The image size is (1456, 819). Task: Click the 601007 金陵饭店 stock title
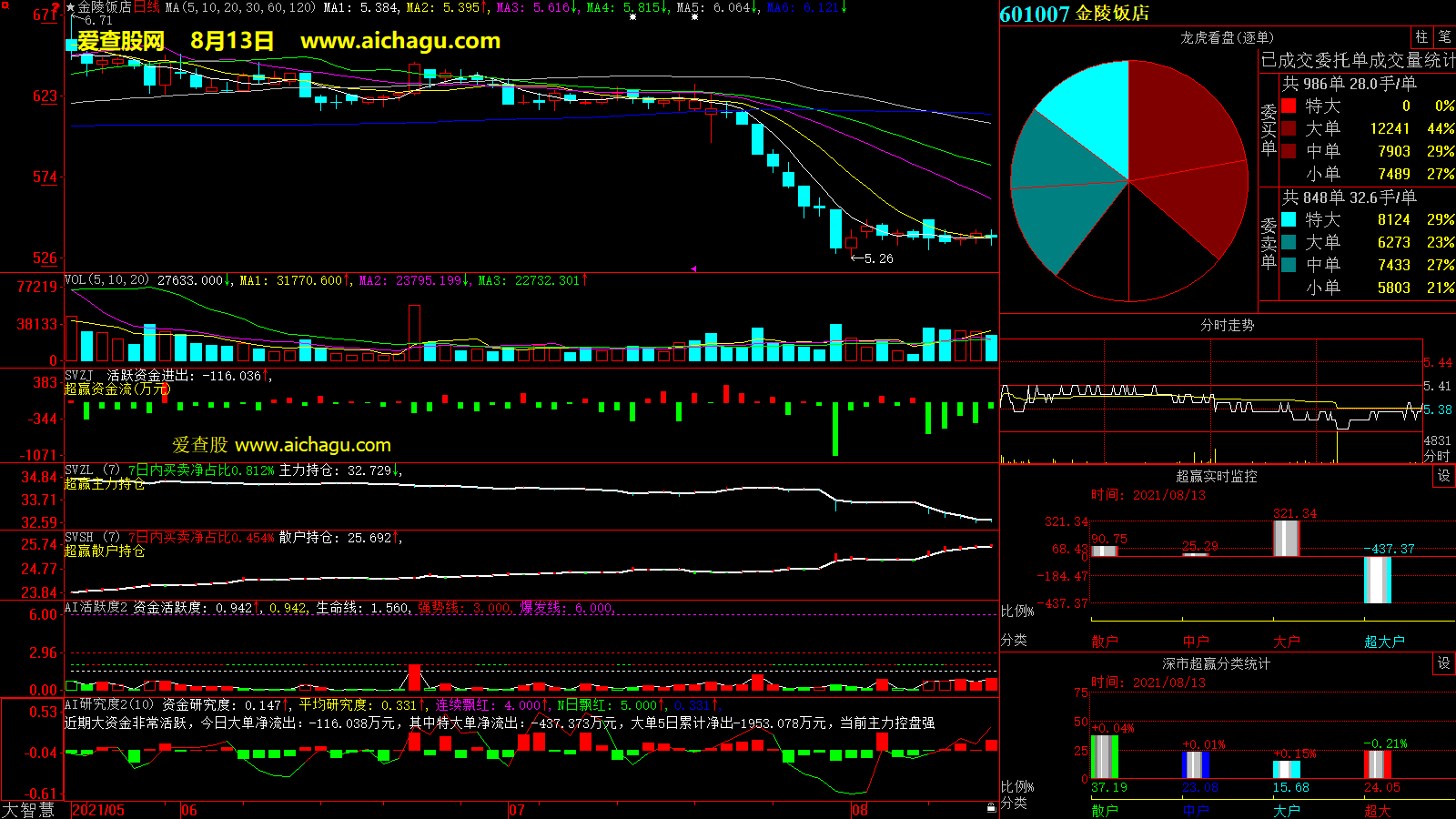1074,14
